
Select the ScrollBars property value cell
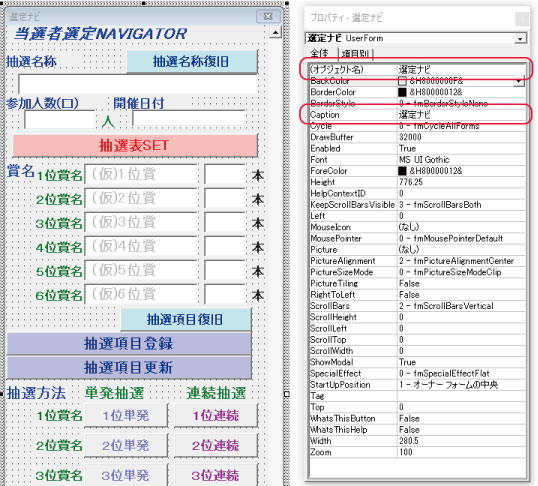tap(461, 306)
